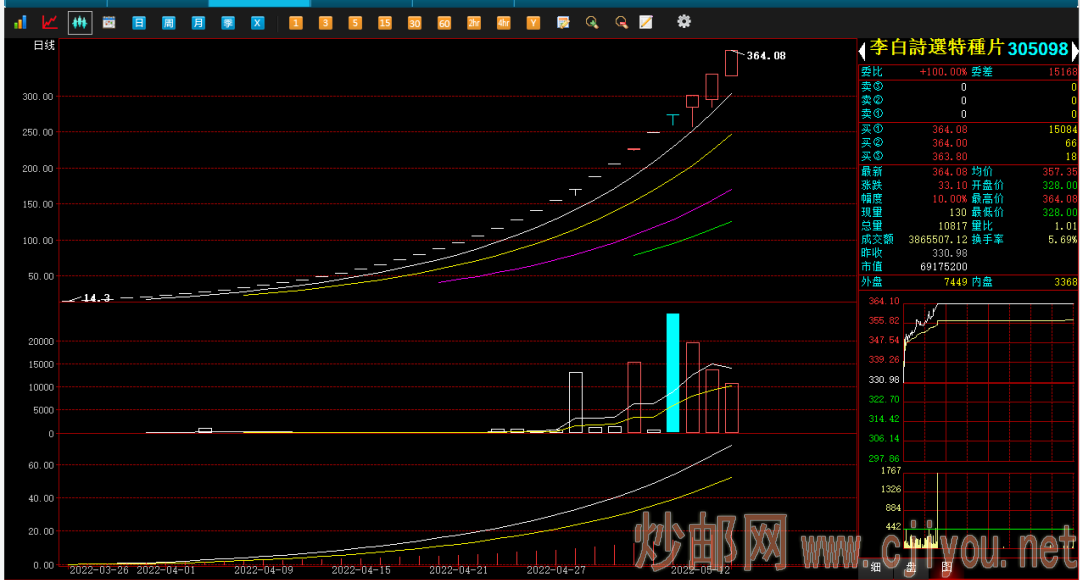Go to previous stock with left arrow
The height and width of the screenshot is (580, 1080).
pos(863,50)
